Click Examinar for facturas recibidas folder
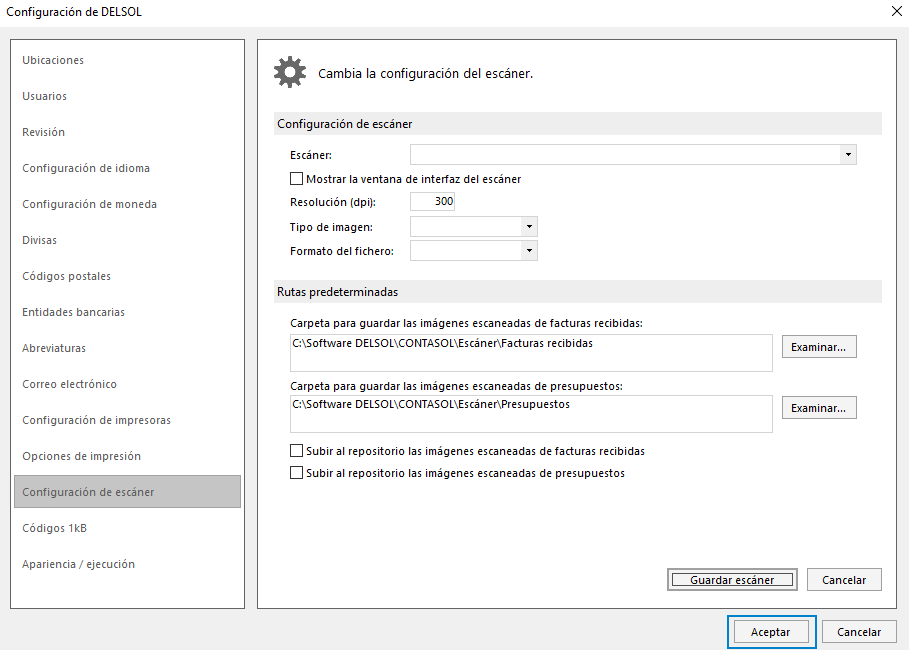The height and width of the screenshot is (650, 909). (x=819, y=347)
